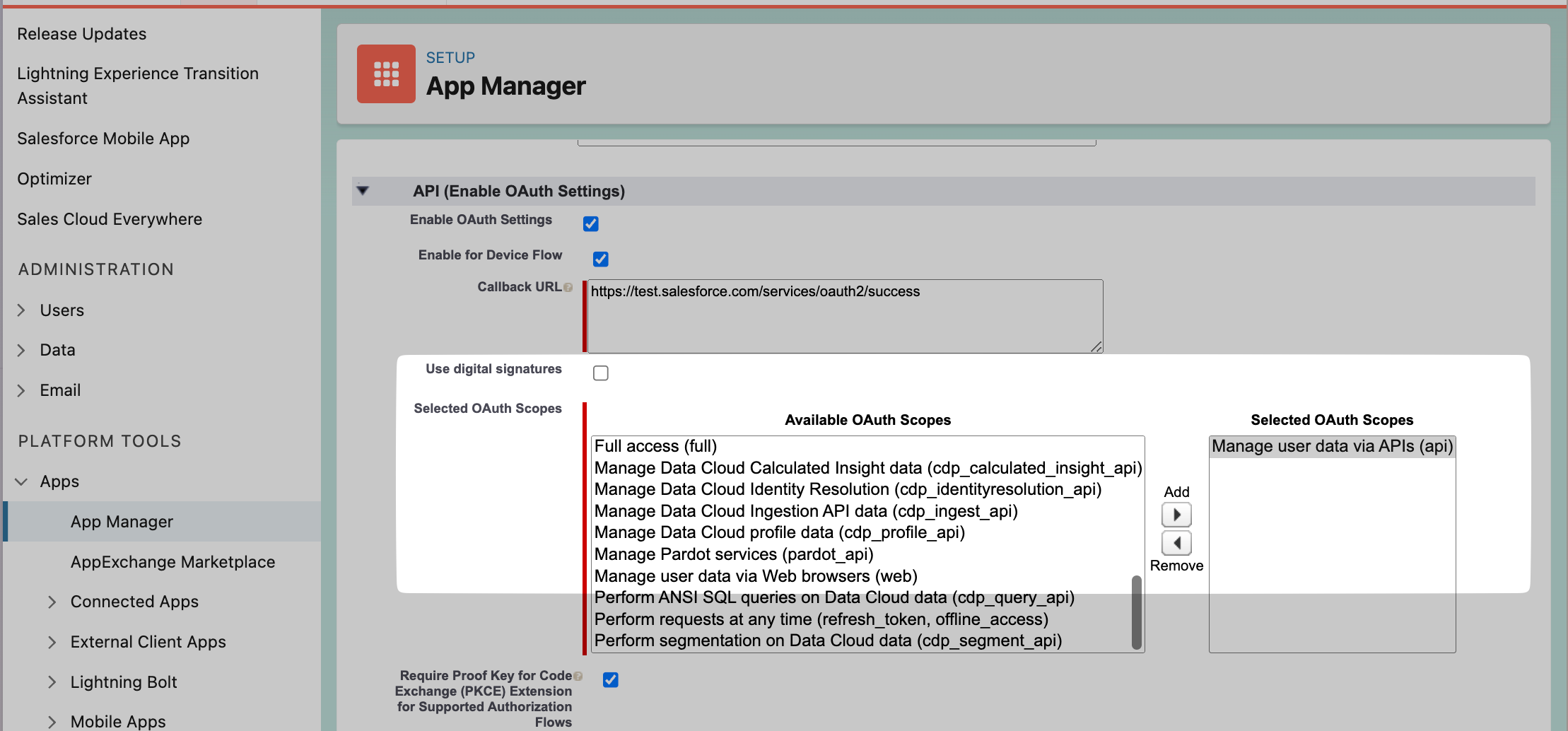Expand Mobile Apps chevron
Screen dimensions: 1568x731
[x=52, y=722]
